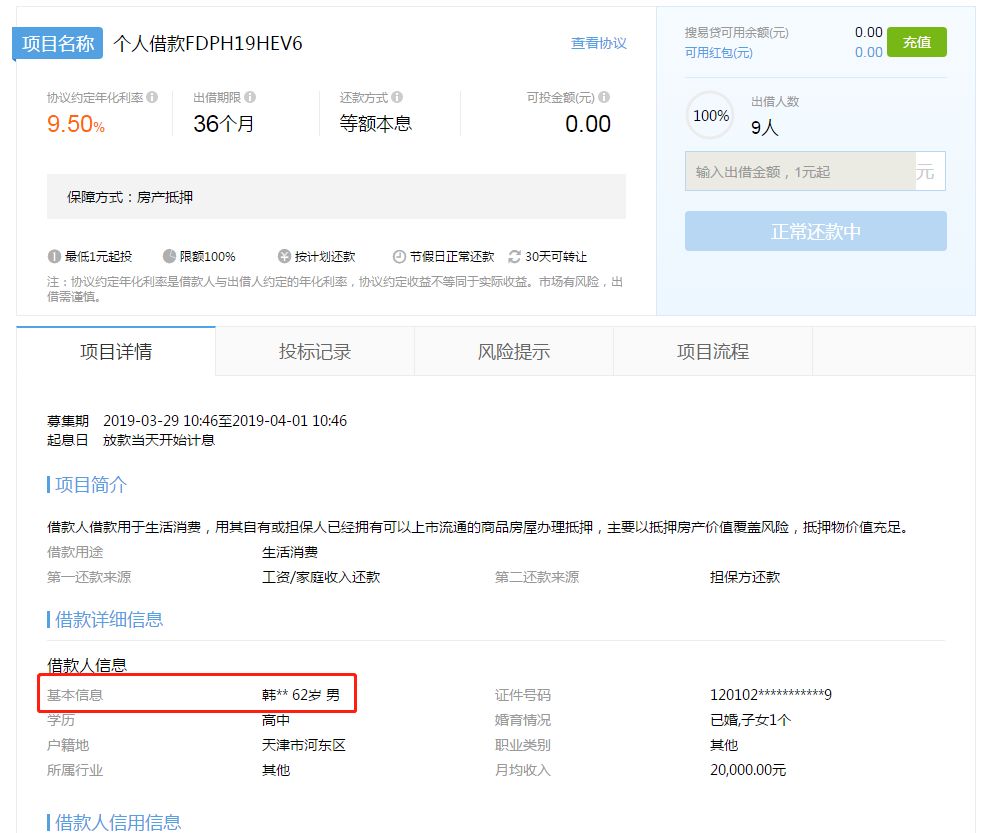Click the 限额100% pie icon
The image size is (981, 833).
170,257
